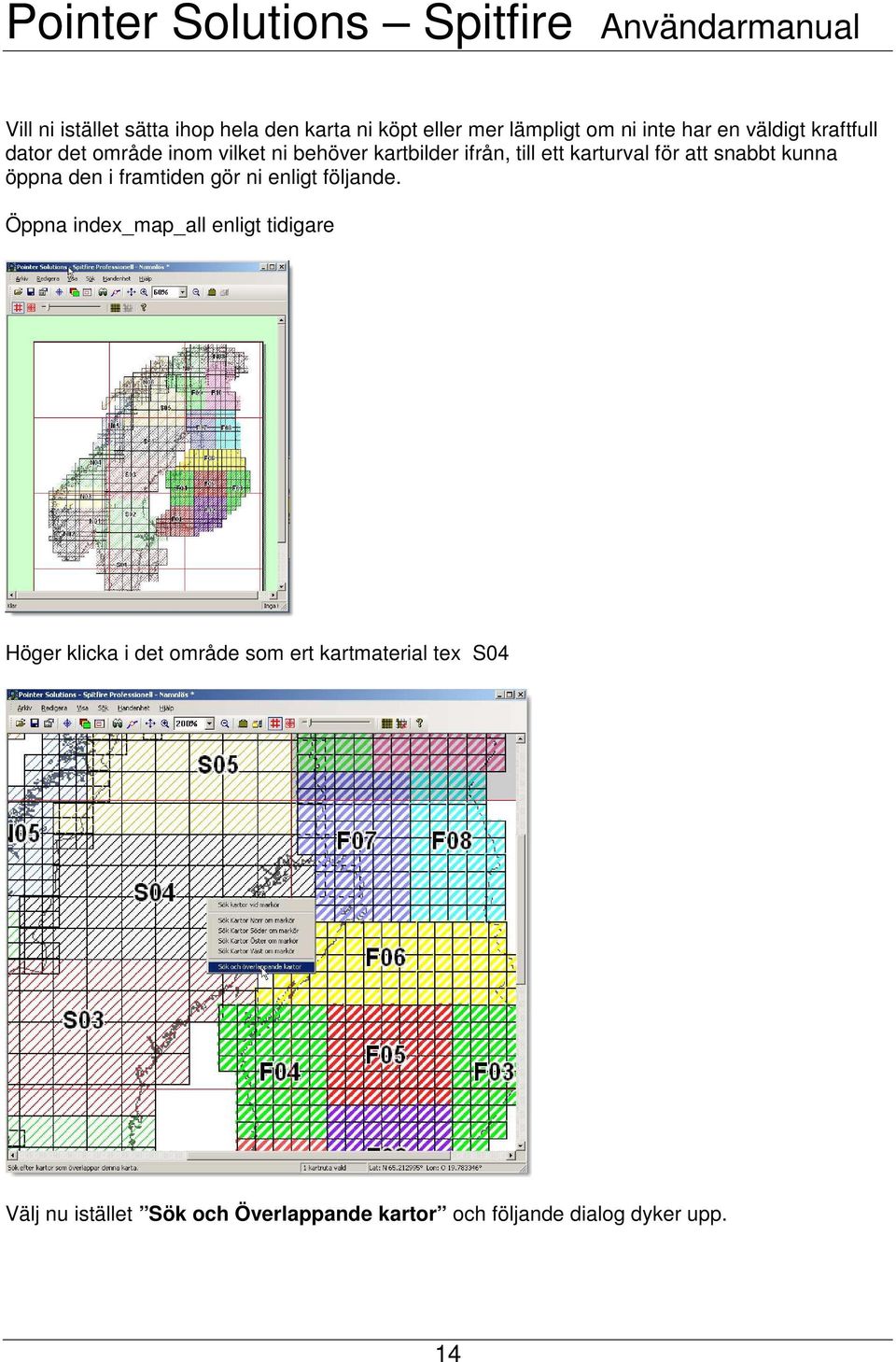Click the Open file icon in 60% window
Viewport: 896px width, 1362px height.
pyautogui.click(x=18, y=292)
